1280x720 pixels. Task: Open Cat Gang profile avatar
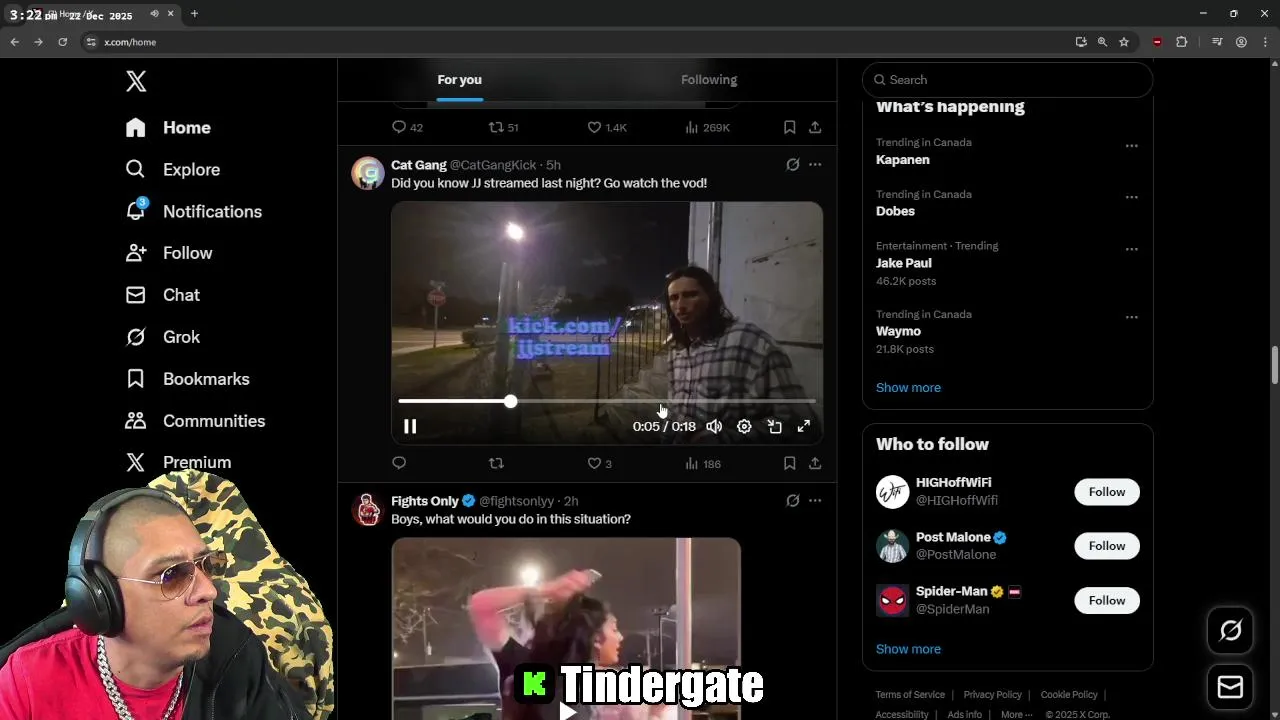pos(368,173)
